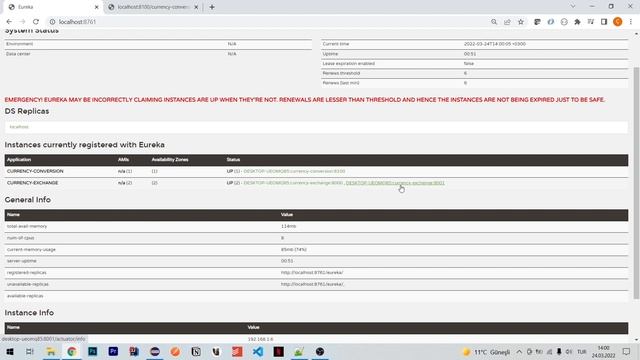
Task: Go forward in Chrome
Action: 22,22
